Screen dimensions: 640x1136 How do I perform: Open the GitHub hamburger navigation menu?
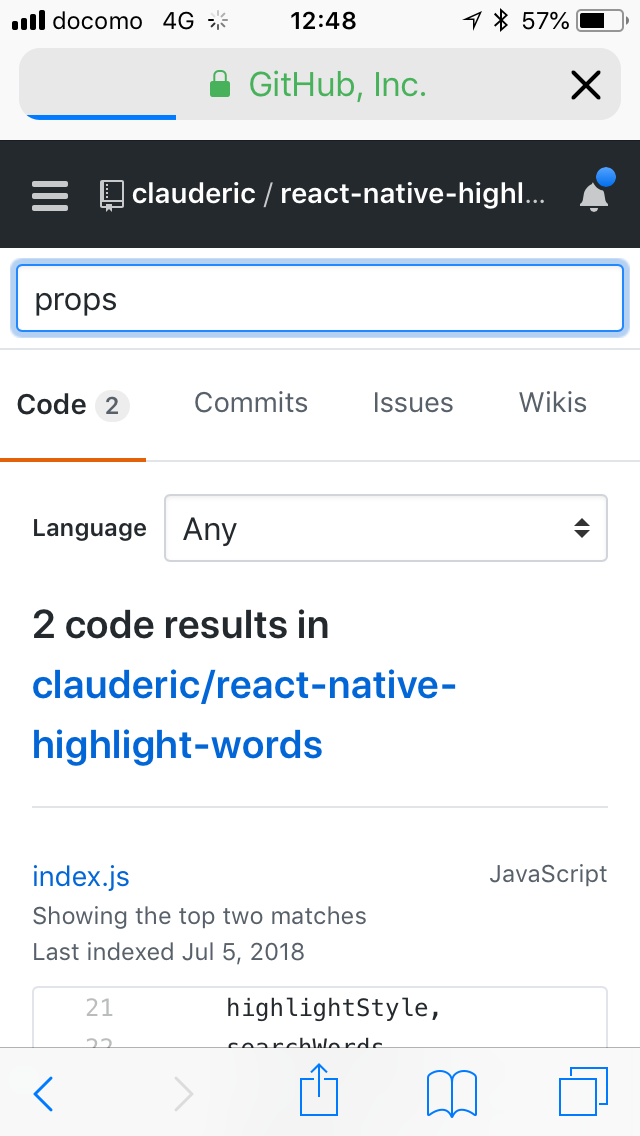[x=50, y=195]
